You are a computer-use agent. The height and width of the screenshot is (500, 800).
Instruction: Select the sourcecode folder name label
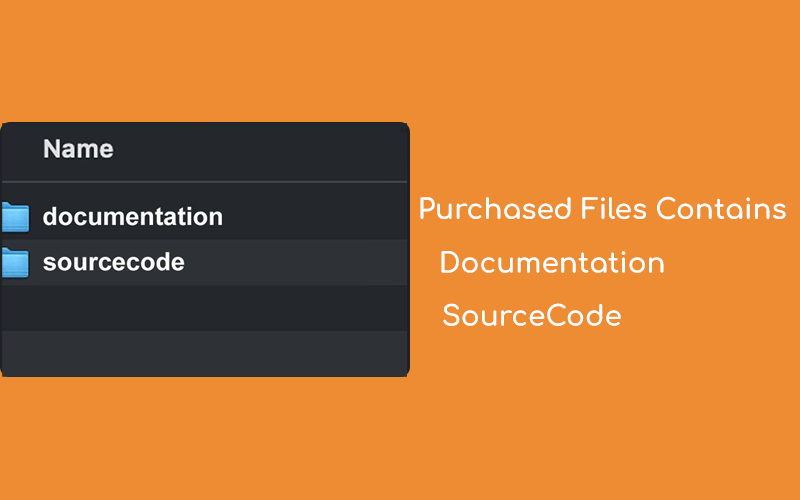(x=113, y=263)
